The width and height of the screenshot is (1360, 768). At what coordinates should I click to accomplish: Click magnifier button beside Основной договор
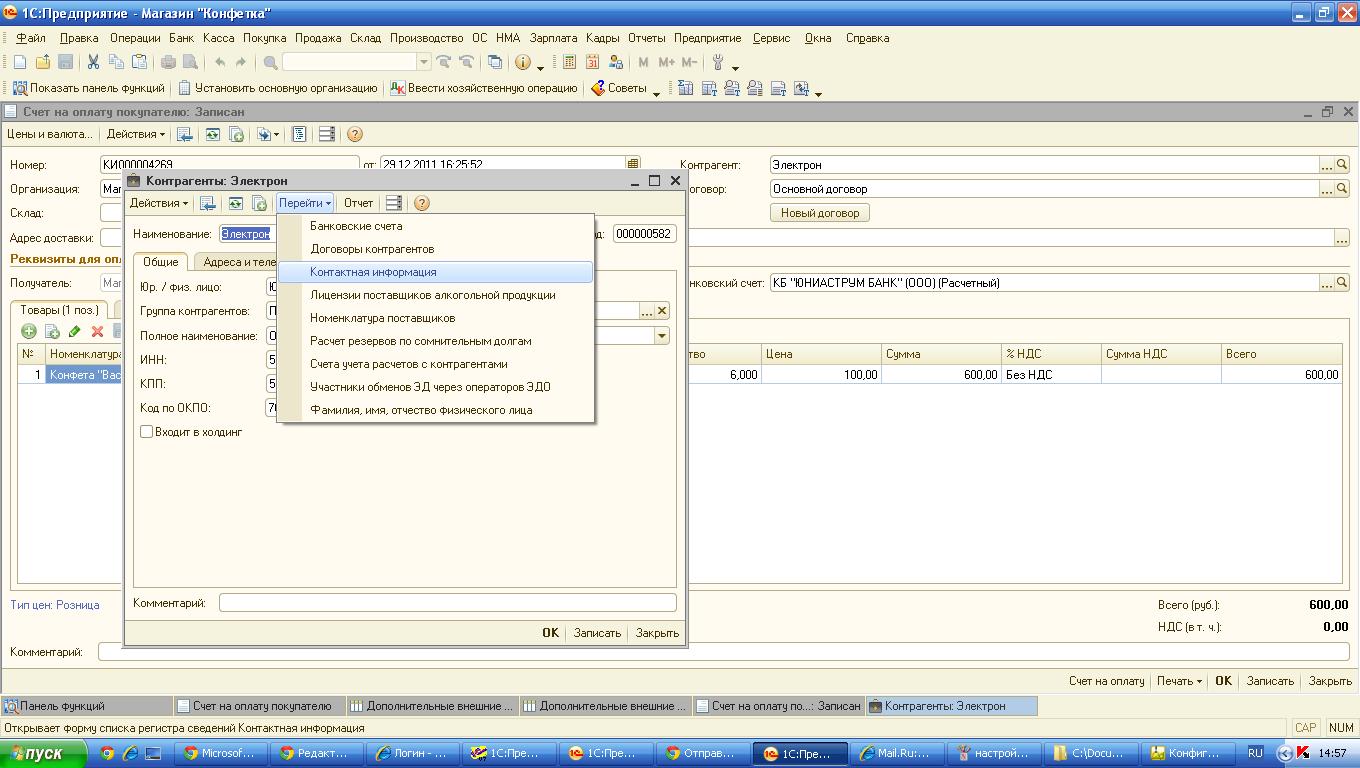[x=1343, y=189]
